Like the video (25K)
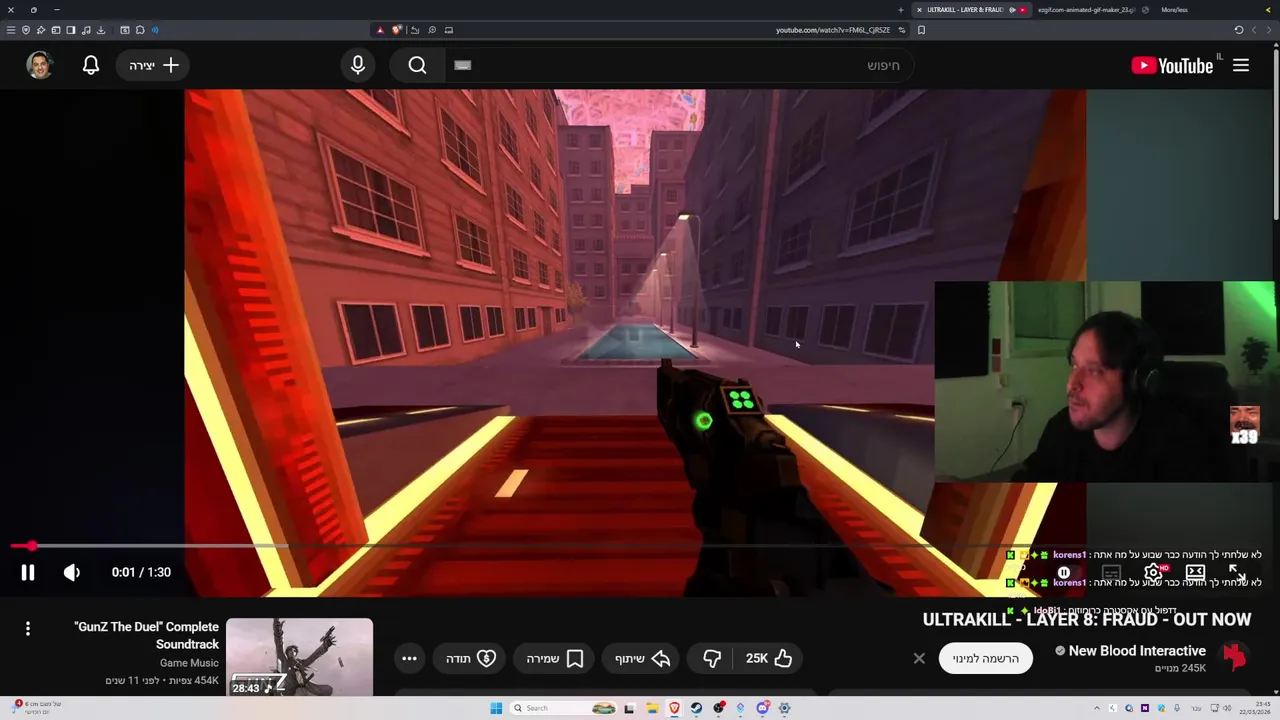This screenshot has width=1280, height=720. pyautogui.click(x=769, y=658)
